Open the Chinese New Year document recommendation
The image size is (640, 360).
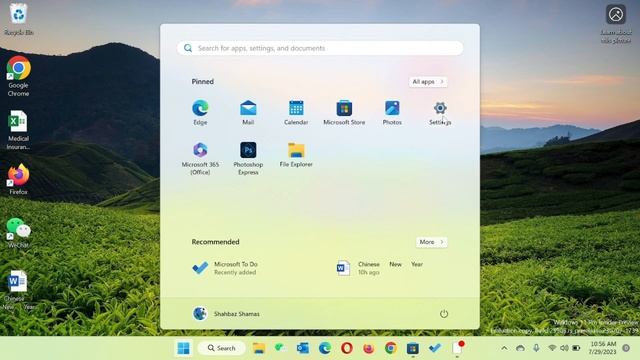pyautogui.click(x=380, y=268)
